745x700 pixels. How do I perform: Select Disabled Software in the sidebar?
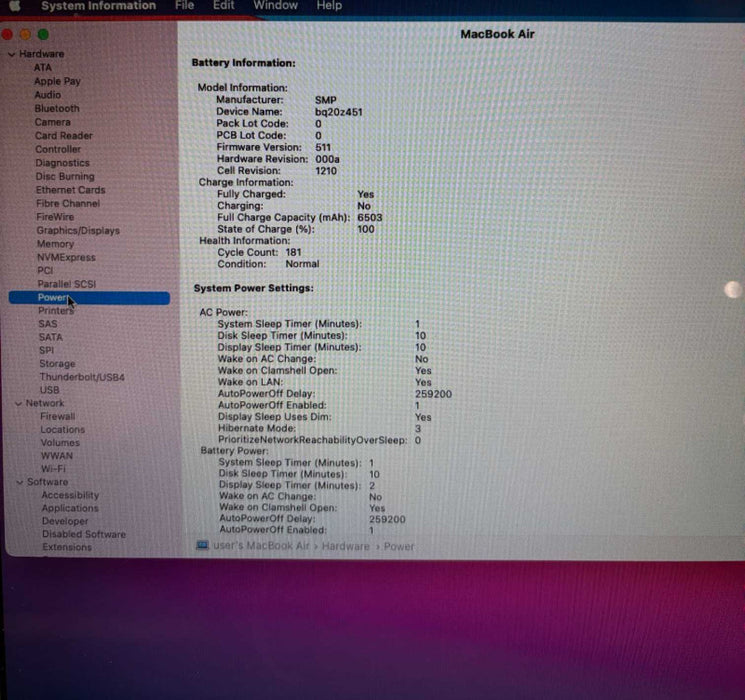pos(84,534)
